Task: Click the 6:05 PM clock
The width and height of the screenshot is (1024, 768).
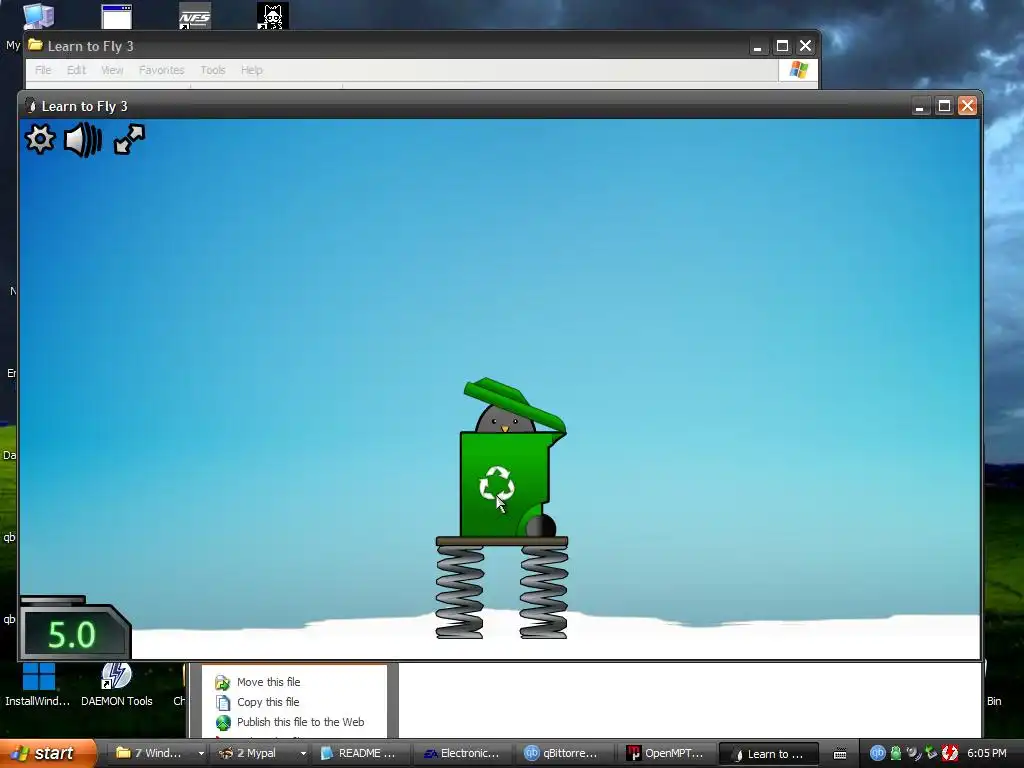Action: [x=987, y=753]
